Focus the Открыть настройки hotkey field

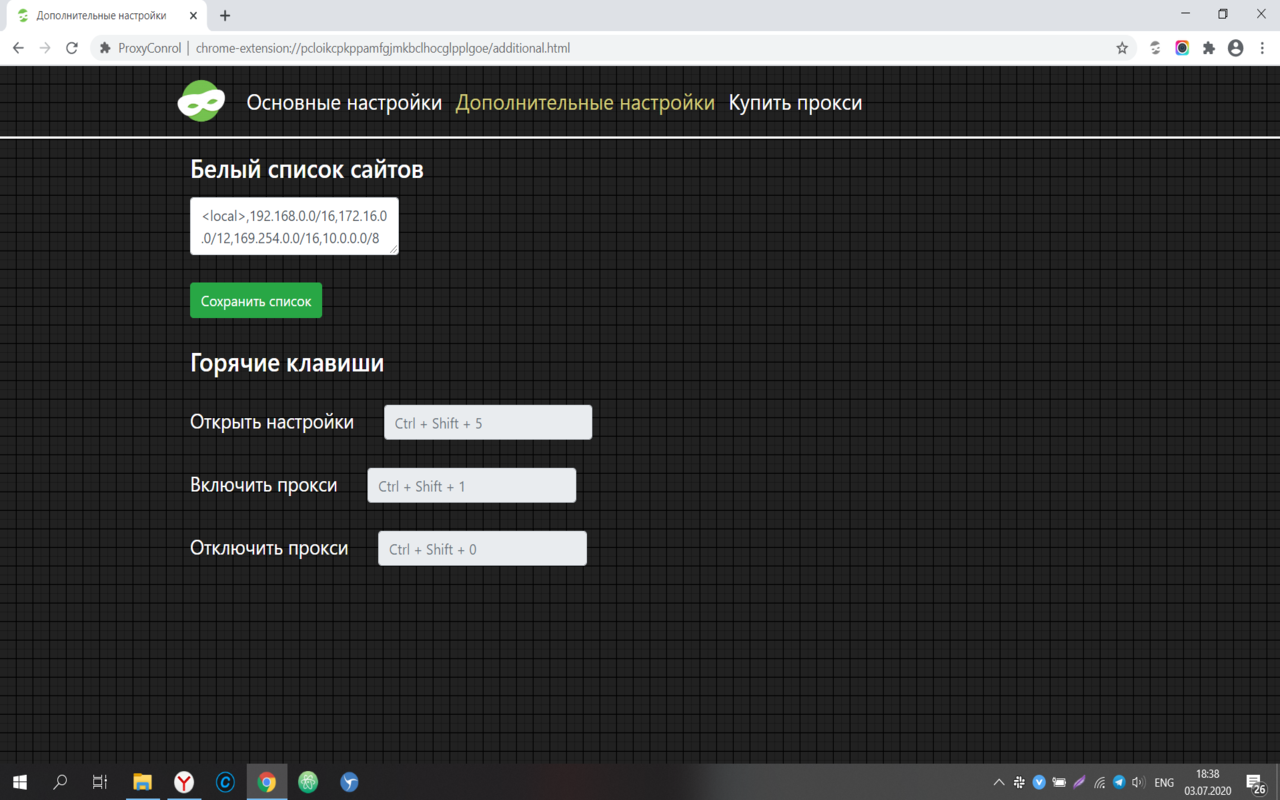488,422
